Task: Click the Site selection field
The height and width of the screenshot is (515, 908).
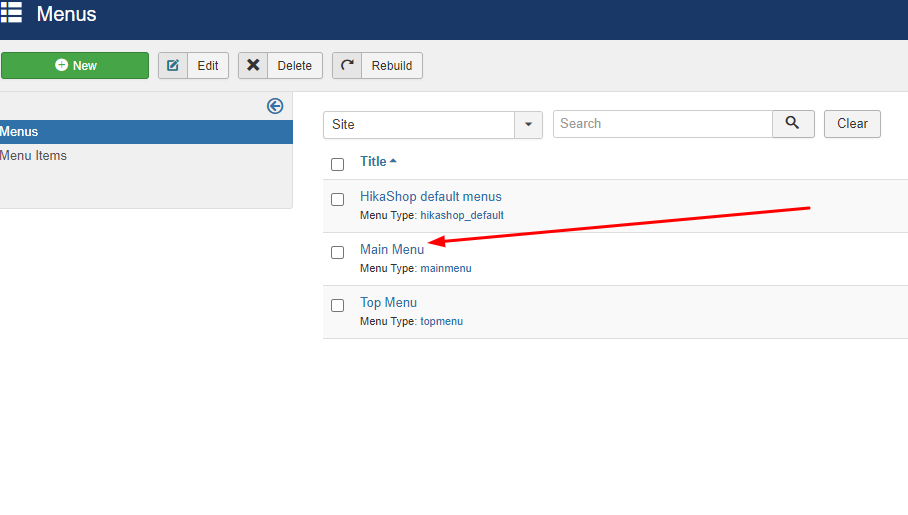Action: (x=419, y=125)
